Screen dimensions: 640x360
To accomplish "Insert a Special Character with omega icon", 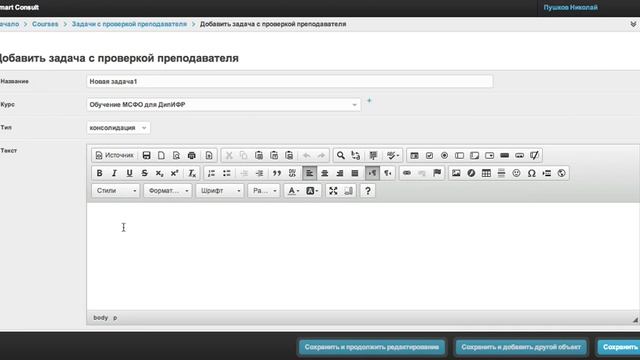I will click(531, 173).
